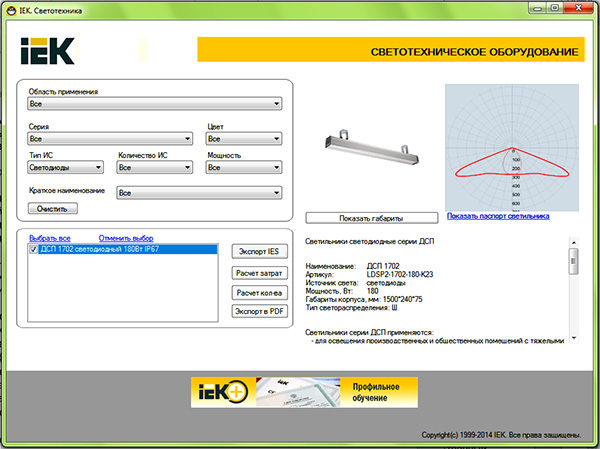This screenshot has width=600, height=449.
Task: Click the Выбрать все link
Action: (x=50, y=238)
